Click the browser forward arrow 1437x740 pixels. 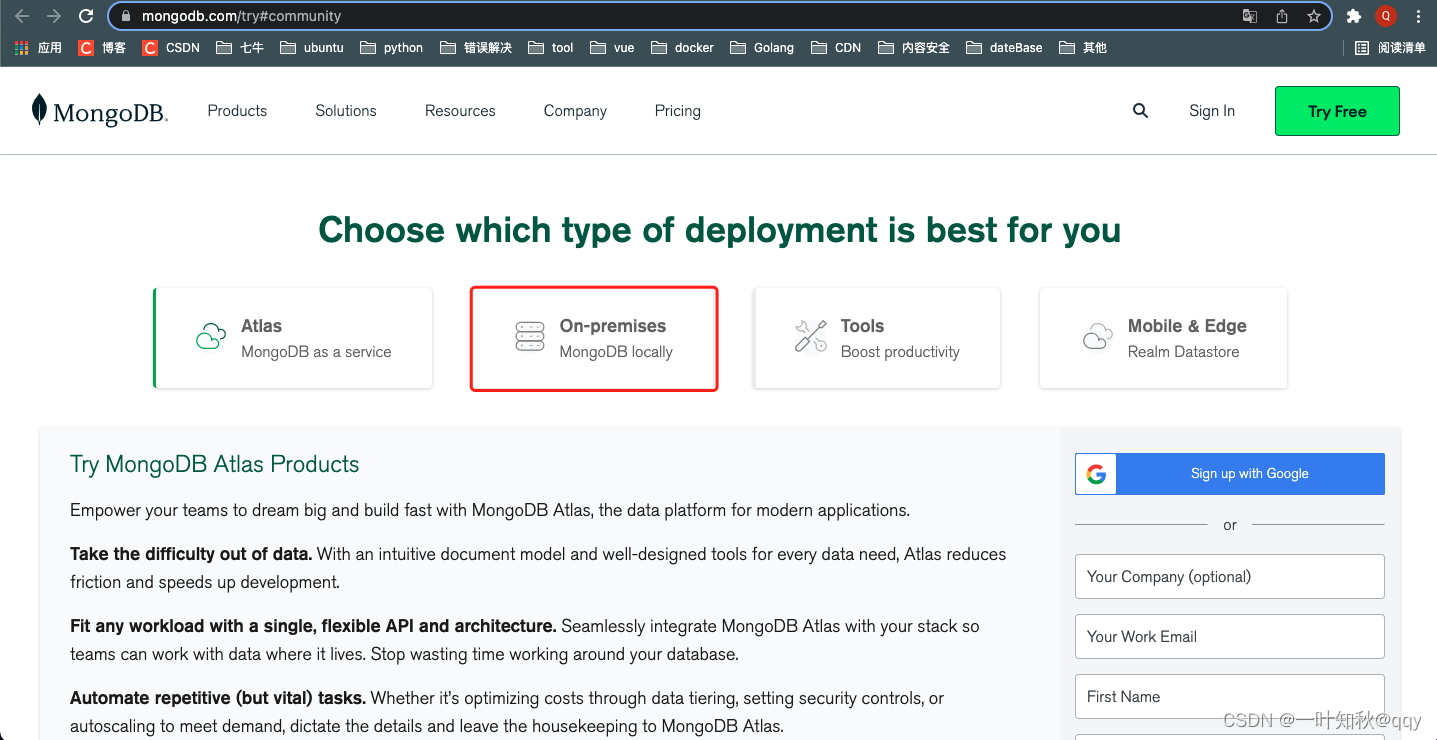pos(54,16)
